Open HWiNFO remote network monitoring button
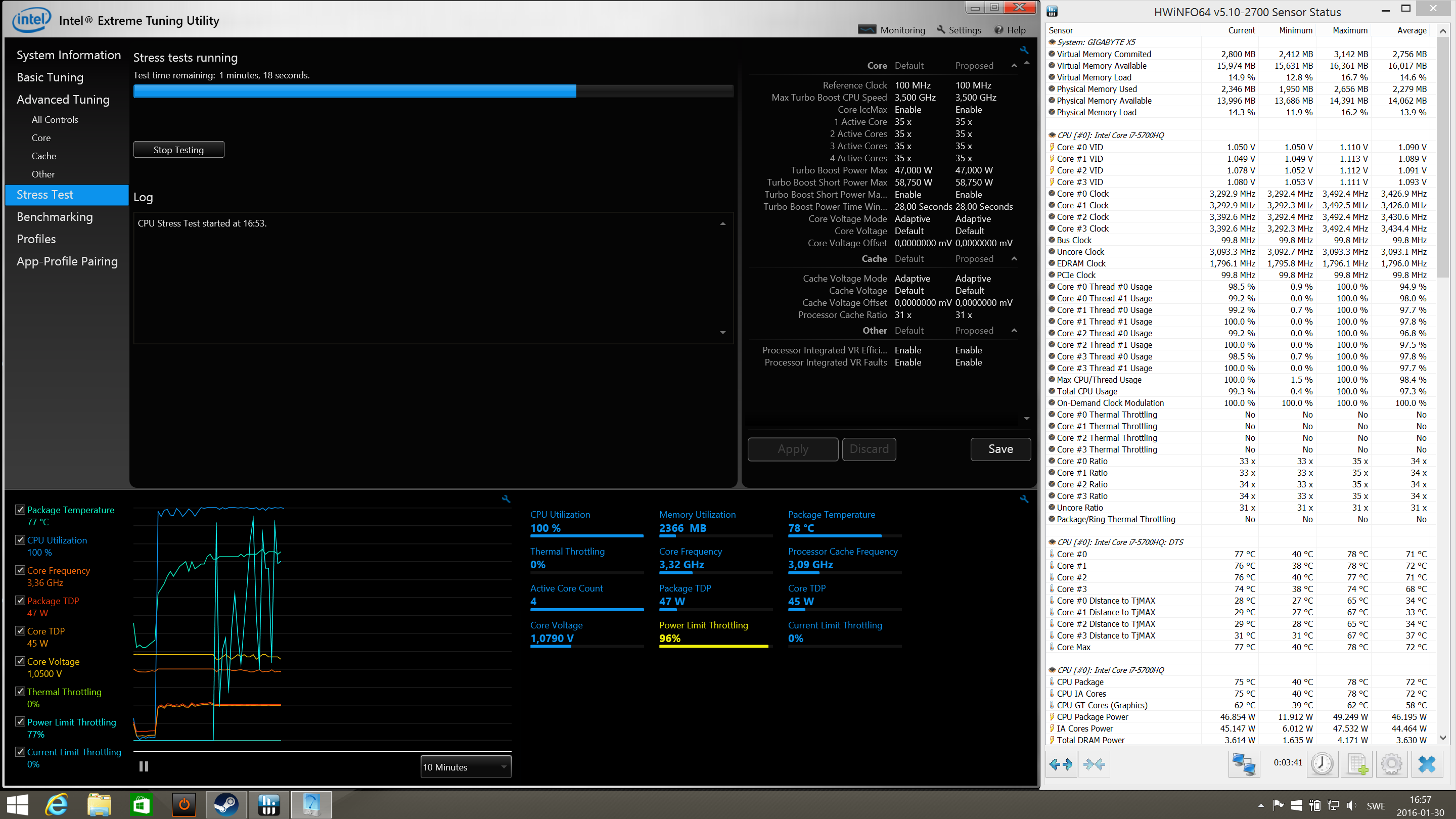Image resolution: width=1456 pixels, height=819 pixels. click(x=1244, y=764)
